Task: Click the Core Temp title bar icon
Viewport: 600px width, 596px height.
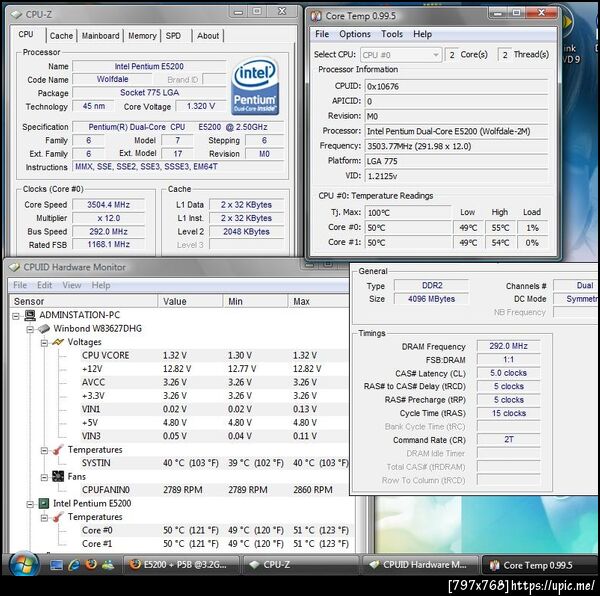Action: (x=316, y=16)
